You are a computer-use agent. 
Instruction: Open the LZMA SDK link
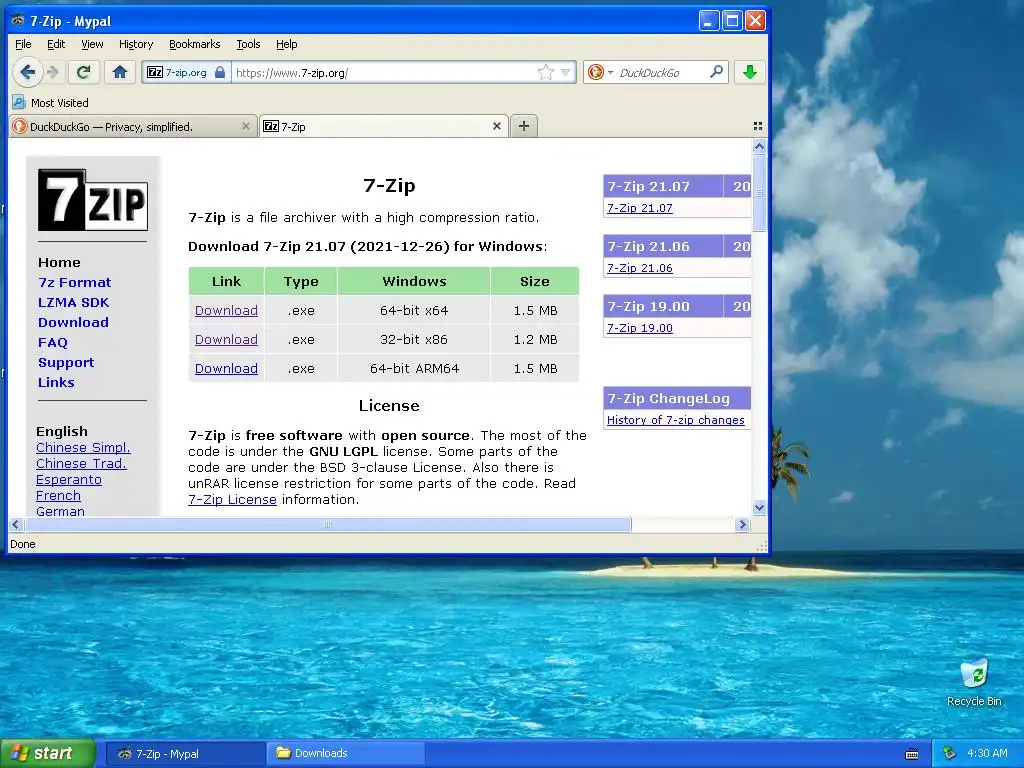[73, 302]
